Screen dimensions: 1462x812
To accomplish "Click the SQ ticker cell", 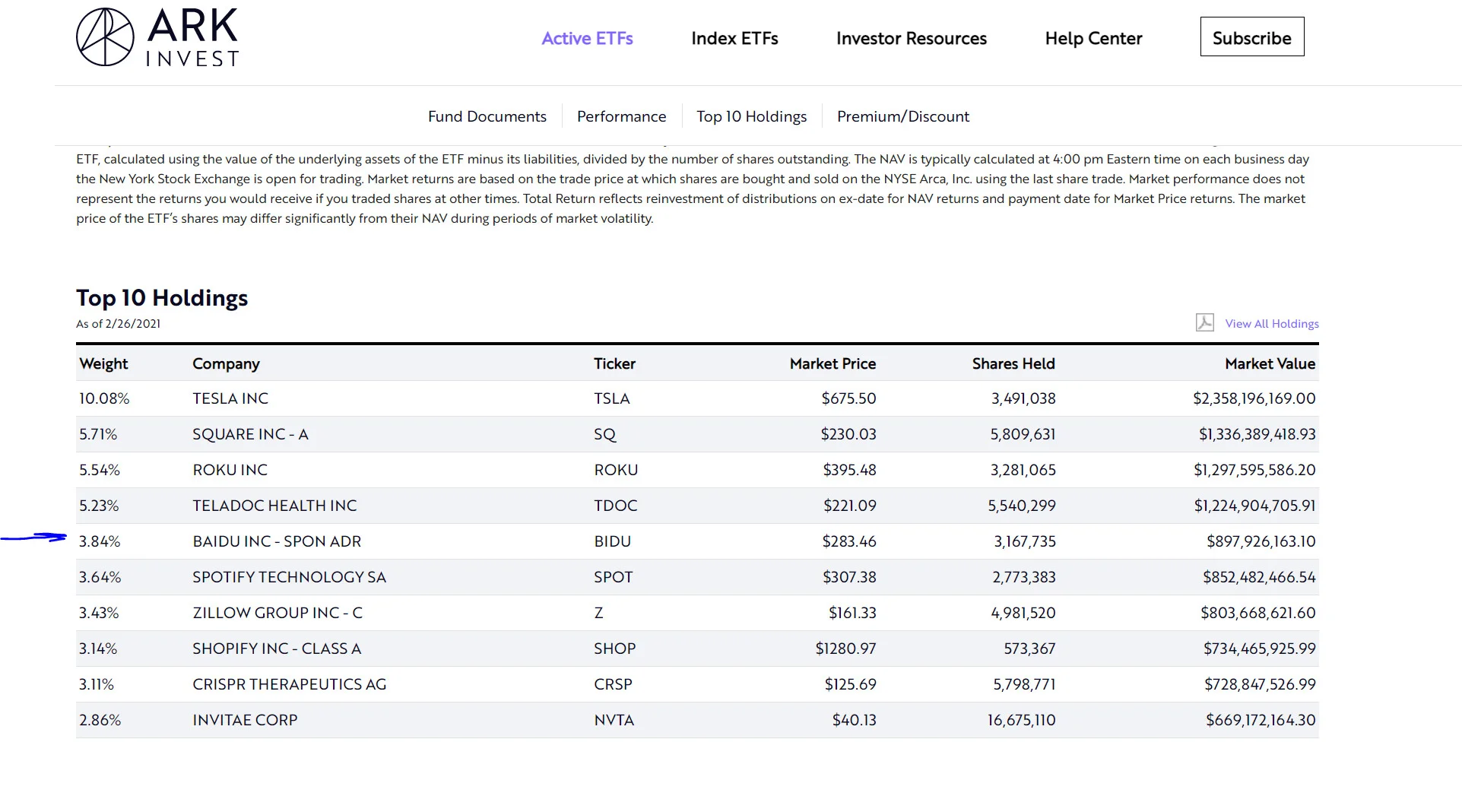I will 605,434.
